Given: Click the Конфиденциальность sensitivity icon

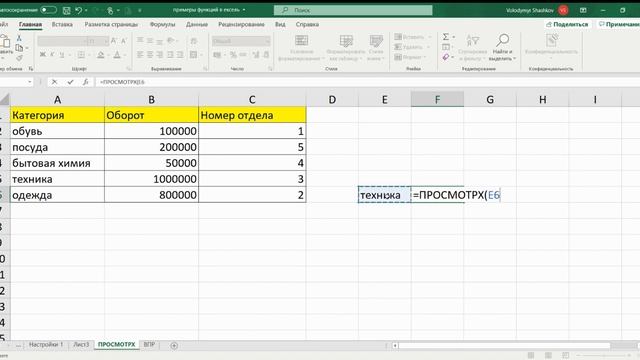Looking at the screenshot, I should coord(551,40).
